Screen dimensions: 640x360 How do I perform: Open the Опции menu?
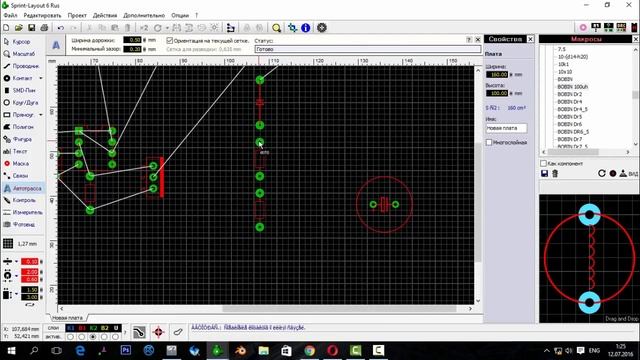[x=180, y=15]
